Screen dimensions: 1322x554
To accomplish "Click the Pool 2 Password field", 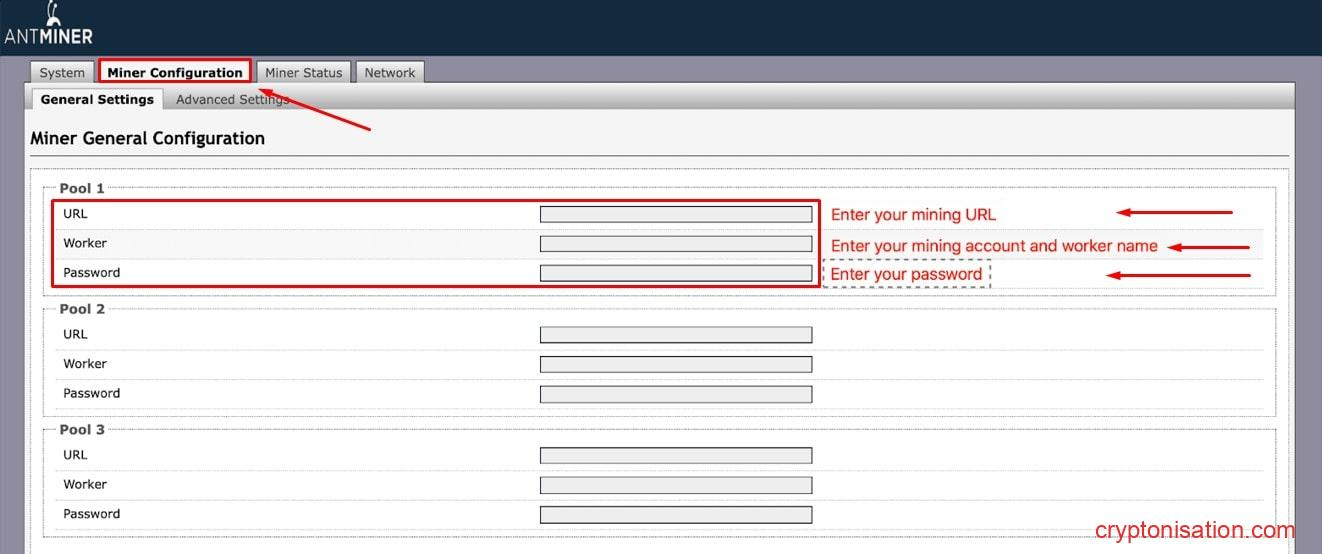I will (675, 394).
